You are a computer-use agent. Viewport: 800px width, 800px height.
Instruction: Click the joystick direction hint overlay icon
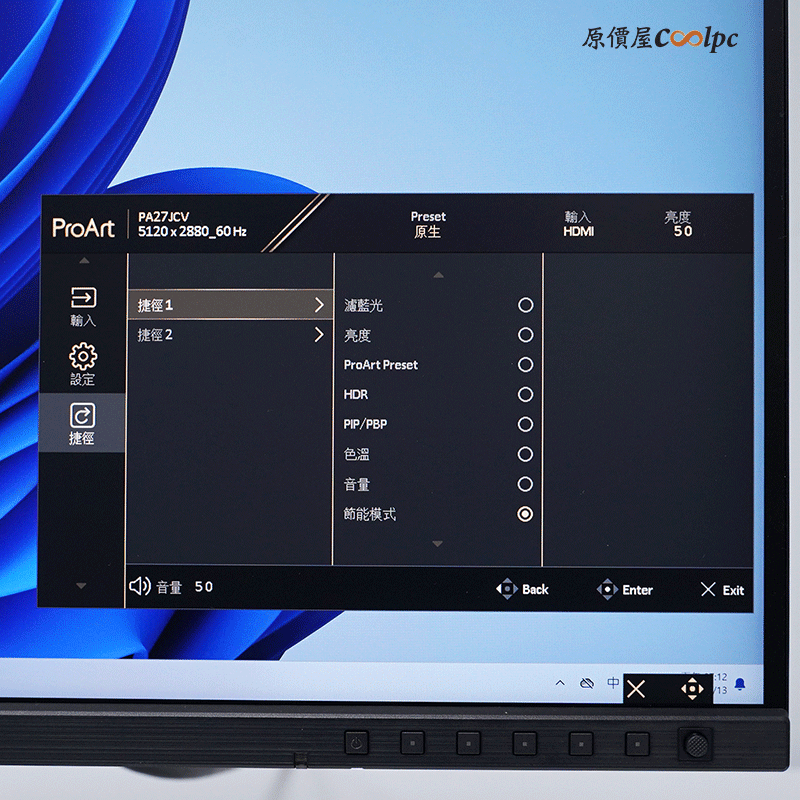pyautogui.click(x=692, y=689)
